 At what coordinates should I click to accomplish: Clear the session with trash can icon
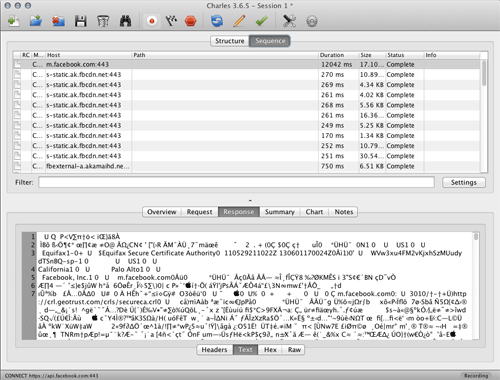click(x=103, y=21)
